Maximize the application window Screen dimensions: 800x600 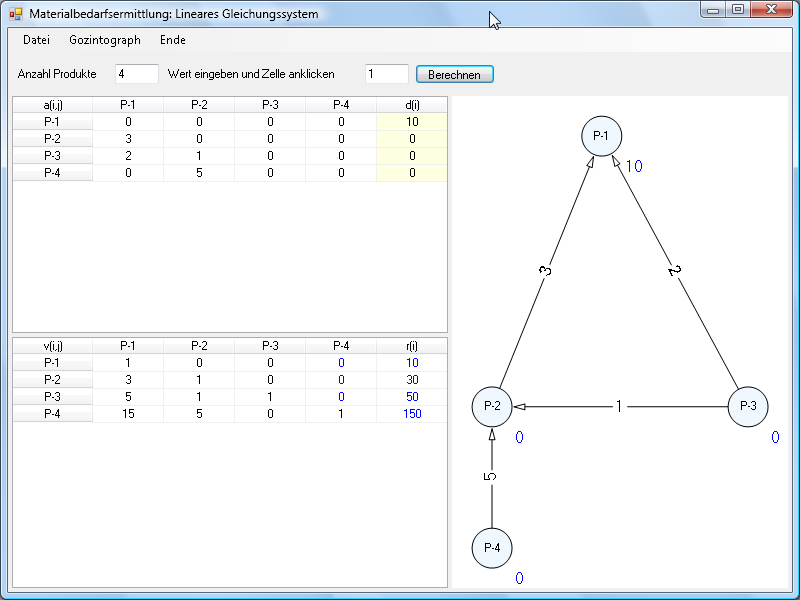point(738,10)
